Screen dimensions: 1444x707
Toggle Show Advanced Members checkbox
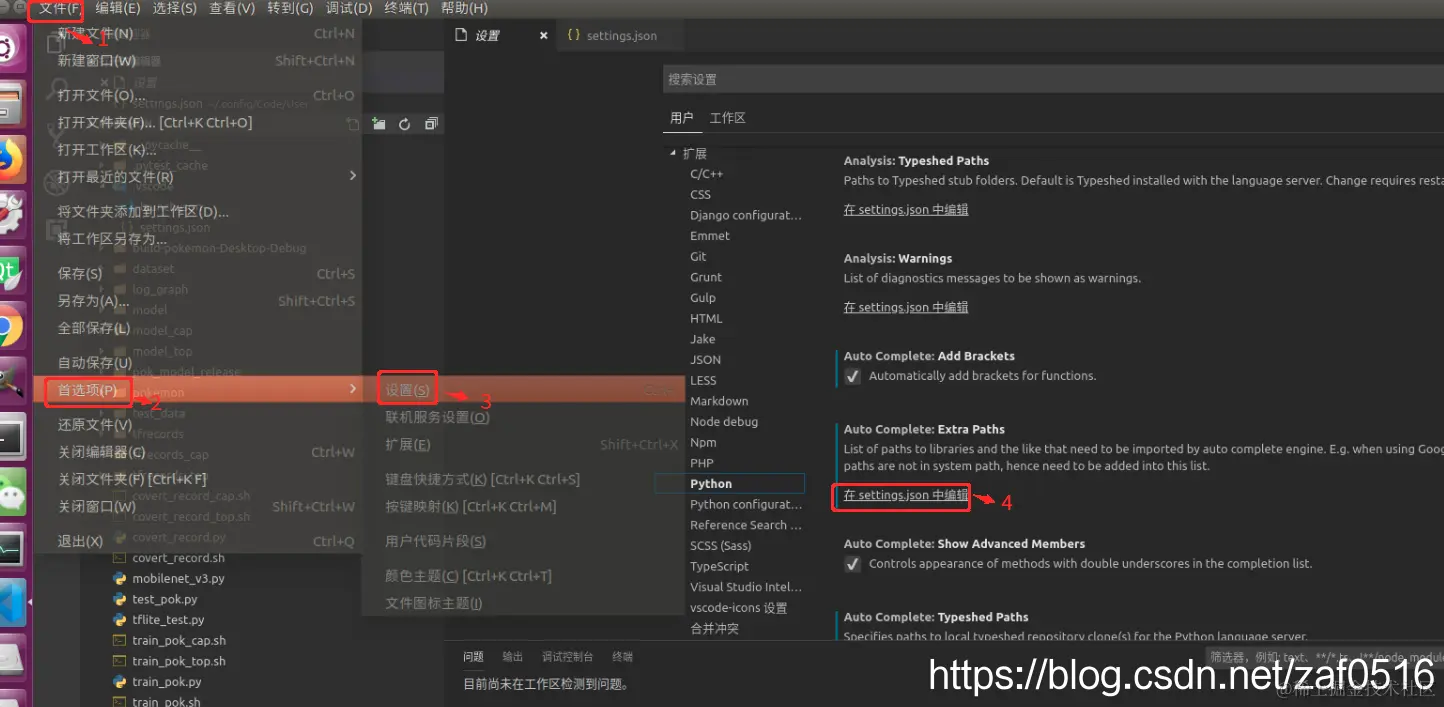[852, 564]
